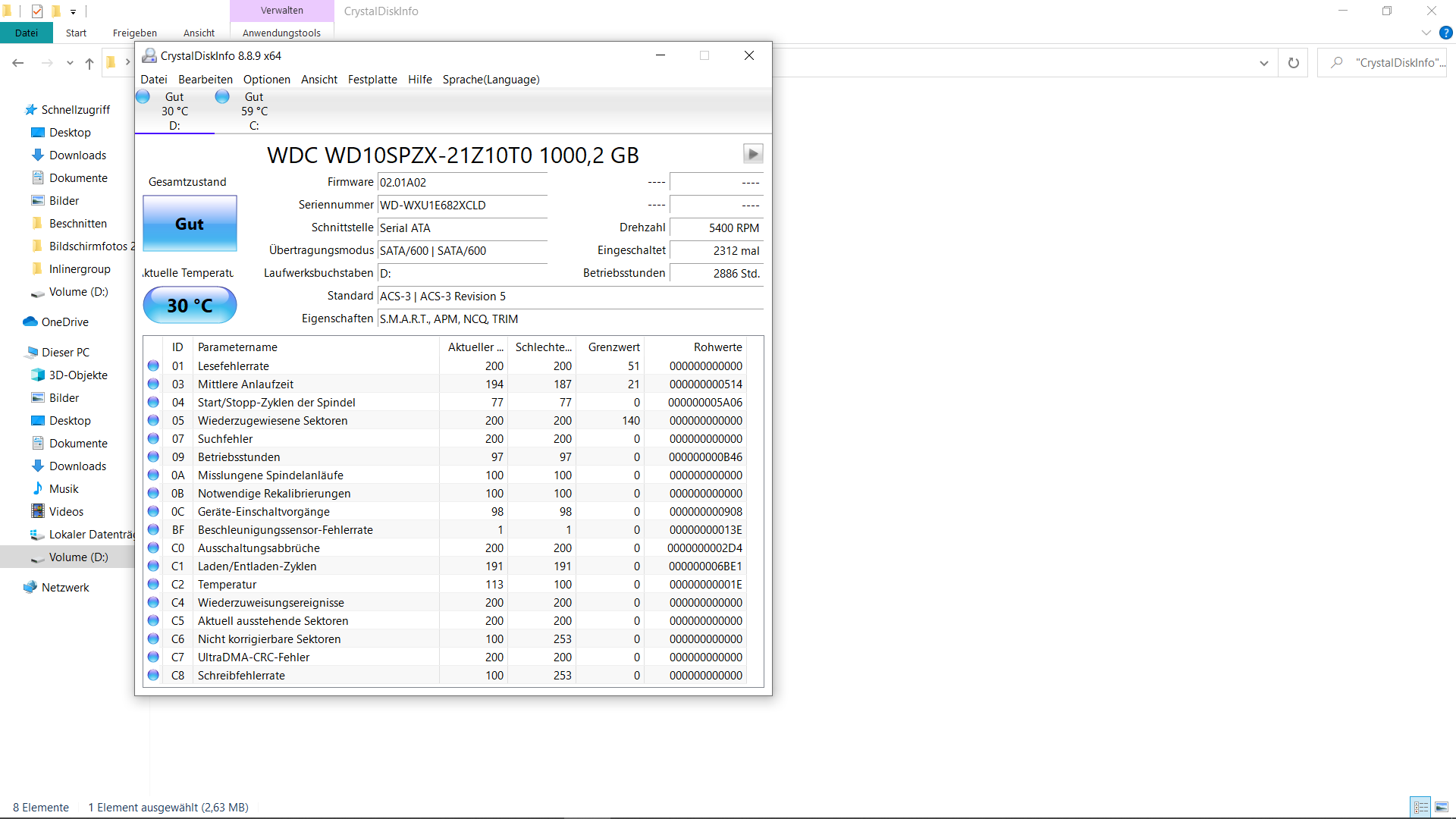Select drive C: status orb at 59 °C
This screenshot has width=1456, height=819.
click(x=222, y=97)
